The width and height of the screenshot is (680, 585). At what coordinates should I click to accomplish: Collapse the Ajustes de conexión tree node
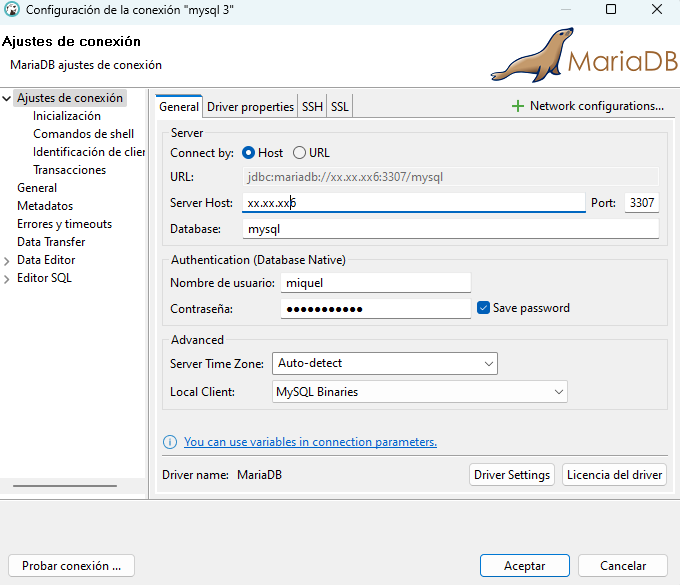(x=8, y=98)
